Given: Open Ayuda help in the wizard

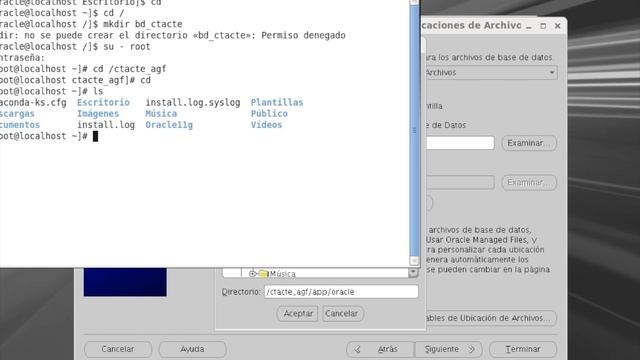Looking at the screenshot, I should [192, 349].
